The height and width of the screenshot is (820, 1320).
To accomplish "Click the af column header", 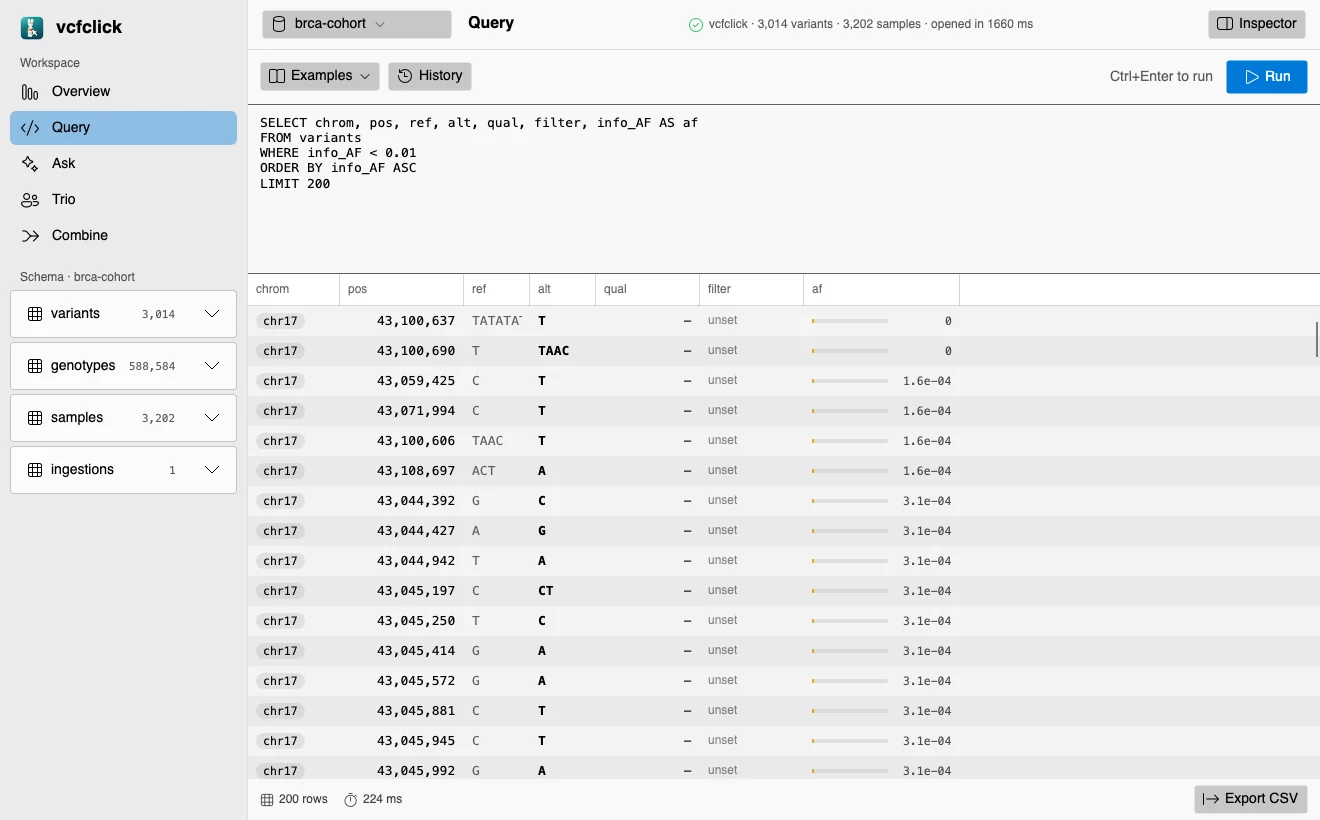I will (x=882, y=289).
